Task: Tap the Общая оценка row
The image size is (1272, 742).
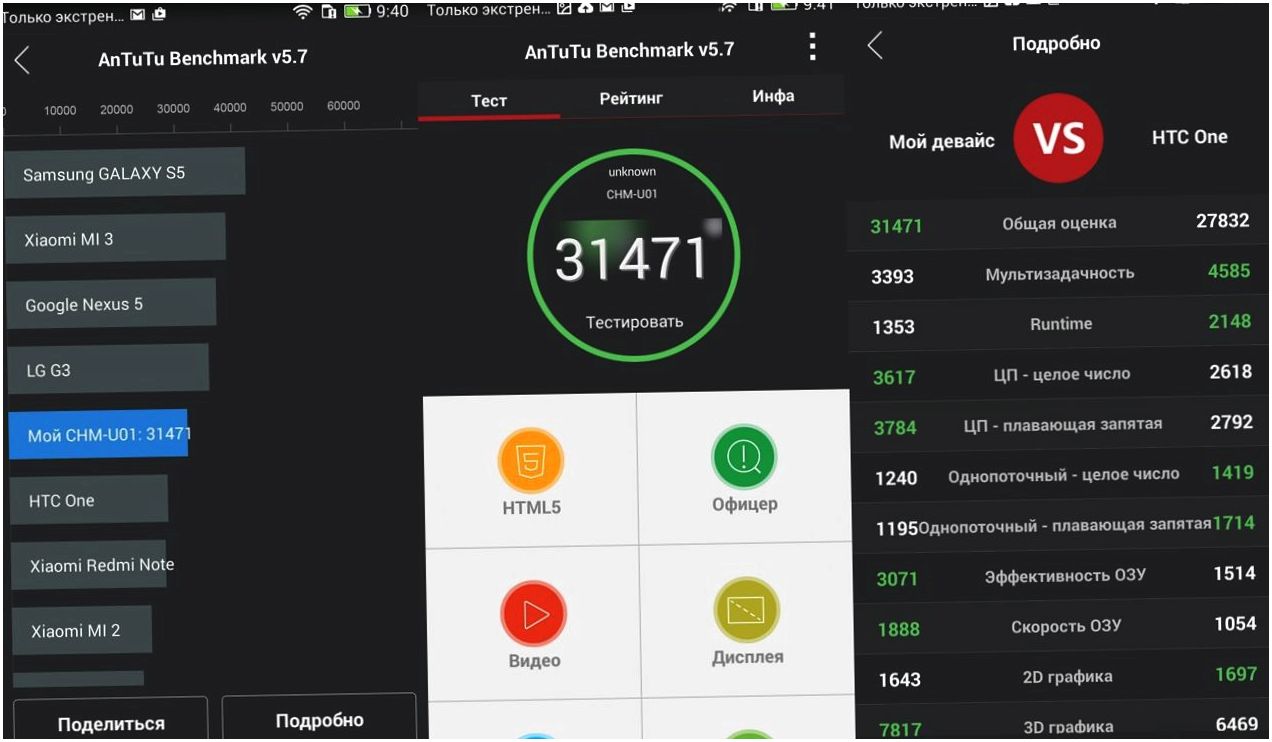Action: click(x=1059, y=223)
